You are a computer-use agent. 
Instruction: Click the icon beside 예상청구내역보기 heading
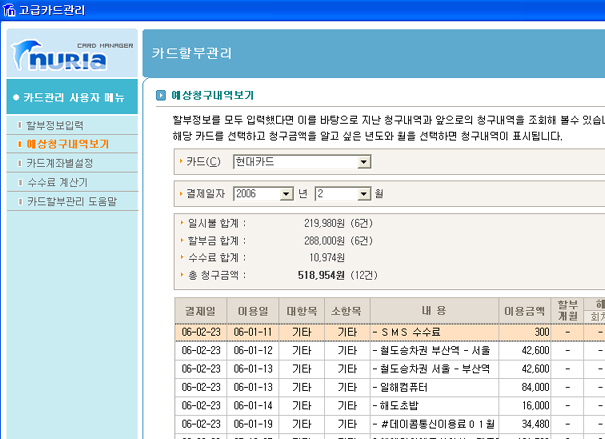click(160, 97)
